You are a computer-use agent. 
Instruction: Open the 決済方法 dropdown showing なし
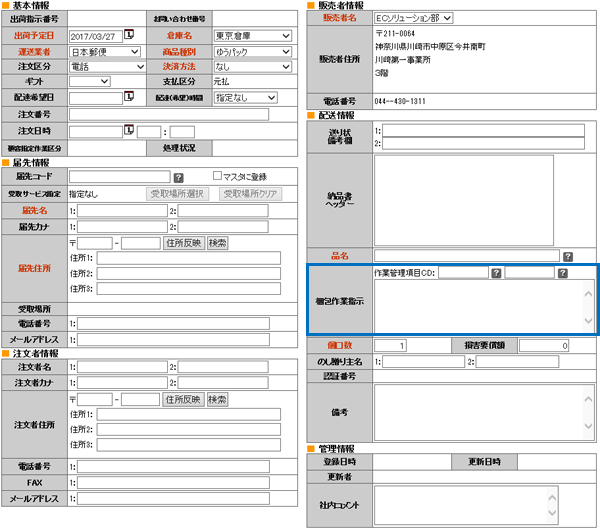[253, 67]
